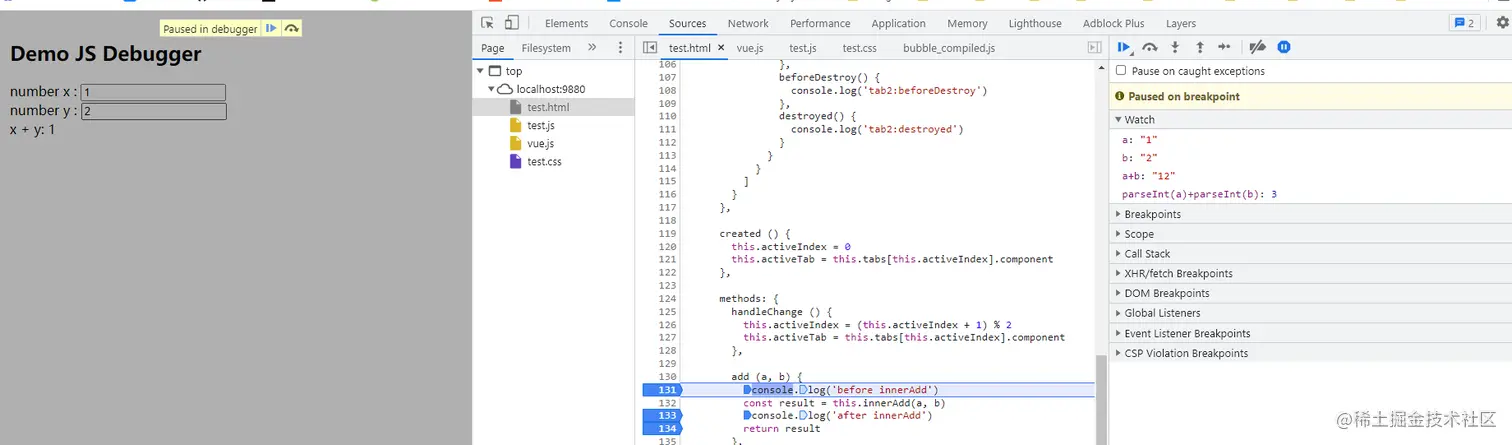Switch navigator to Filesystem tab

[546, 48]
